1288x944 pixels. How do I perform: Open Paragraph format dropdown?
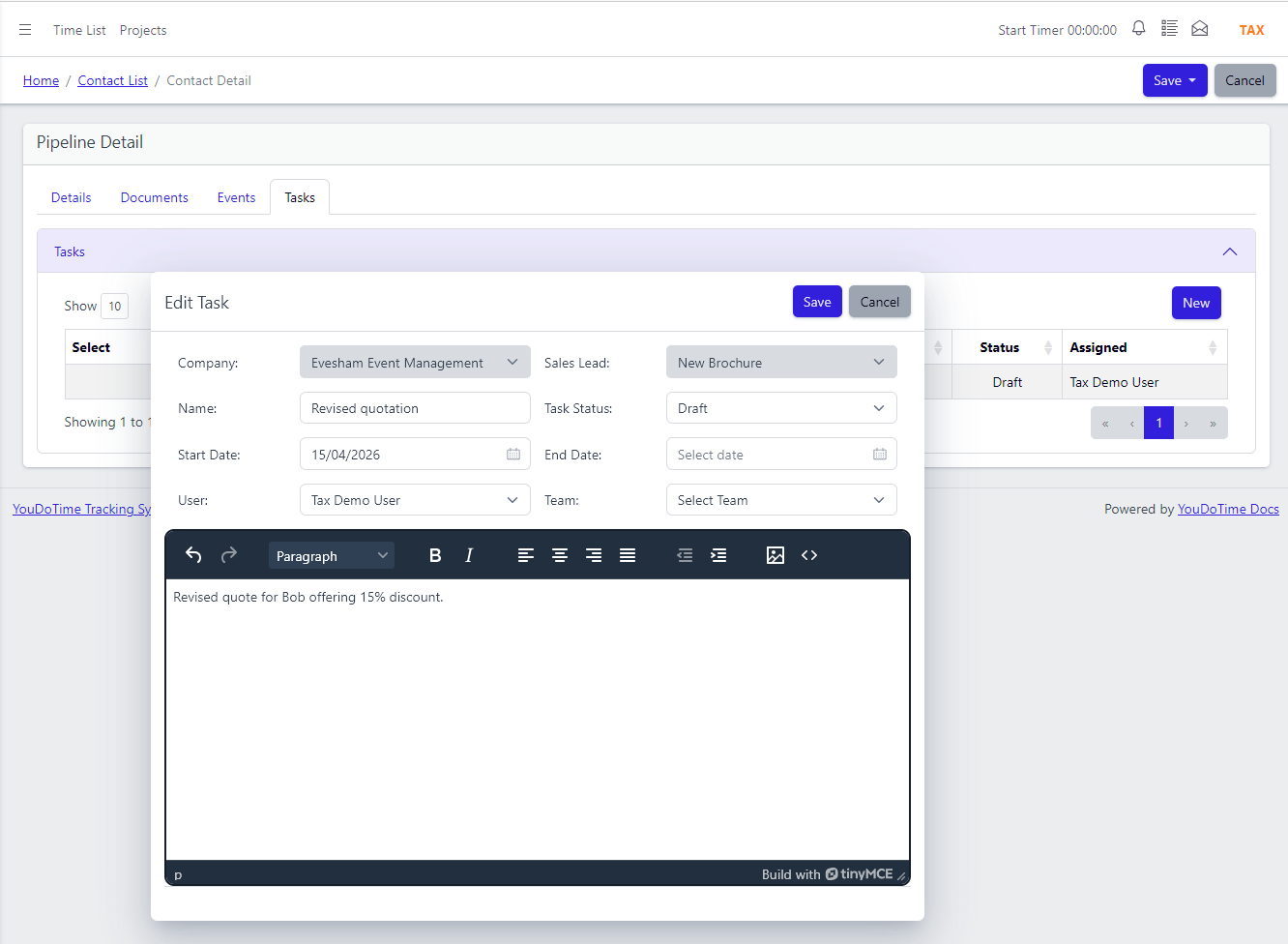[x=331, y=555]
